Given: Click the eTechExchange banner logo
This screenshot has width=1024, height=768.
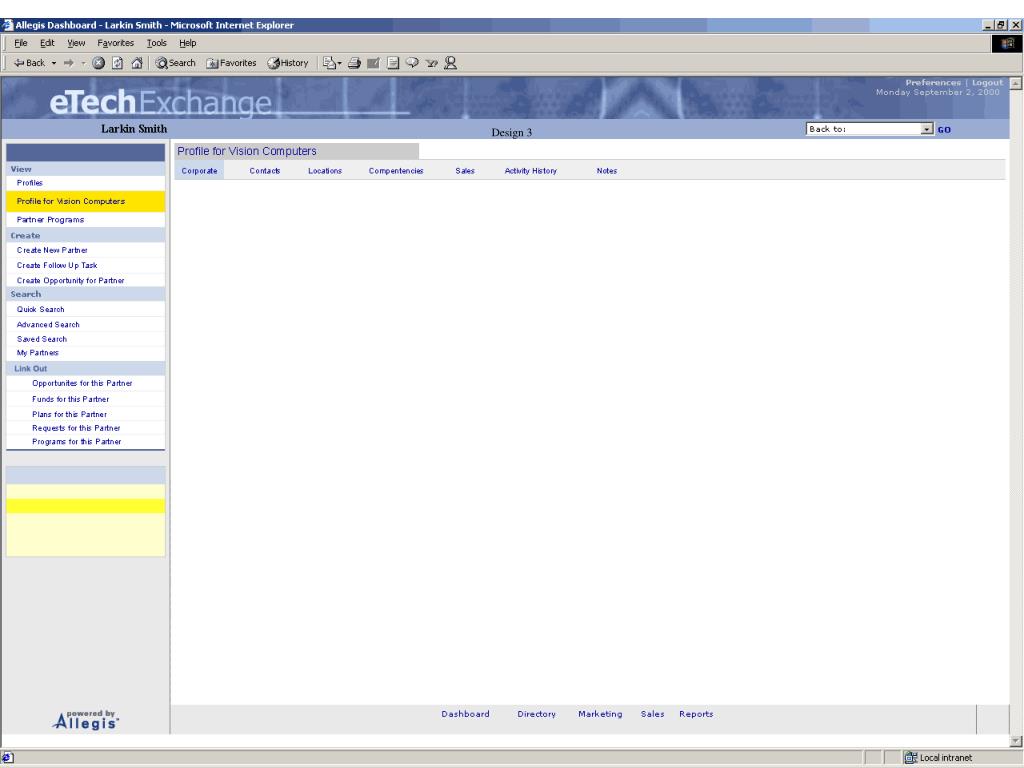Looking at the screenshot, I should click(160, 103).
